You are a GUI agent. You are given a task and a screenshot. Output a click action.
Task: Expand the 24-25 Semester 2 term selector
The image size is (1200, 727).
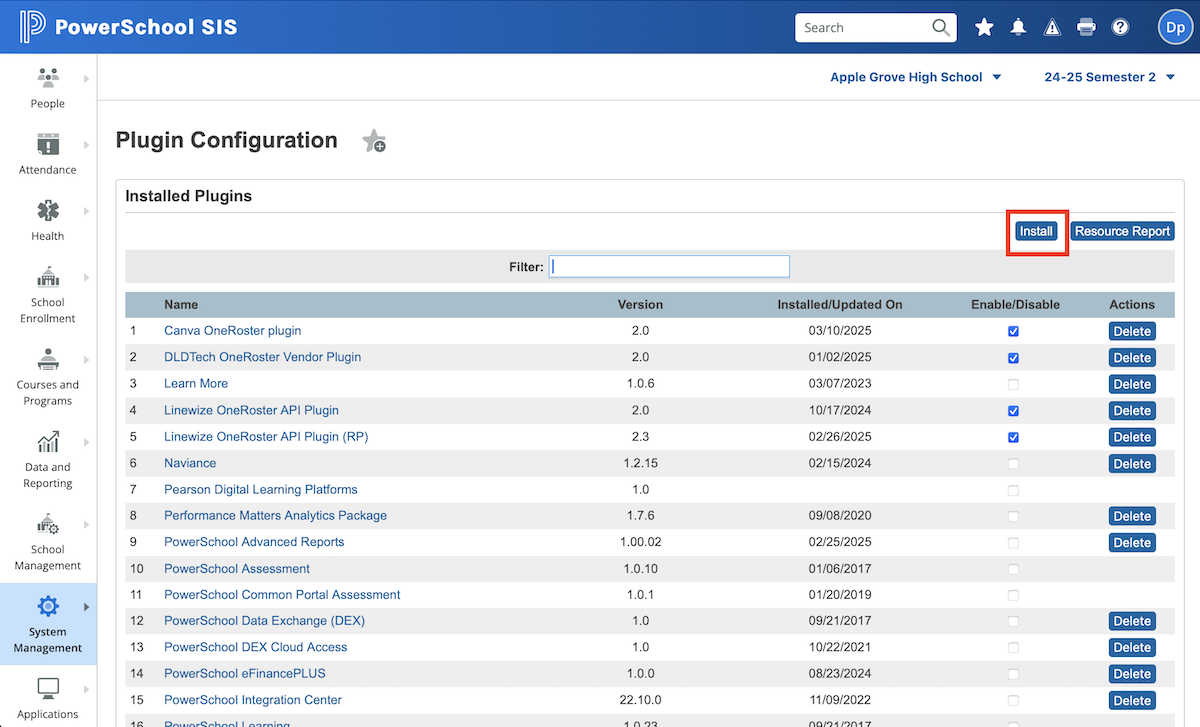click(x=1108, y=77)
